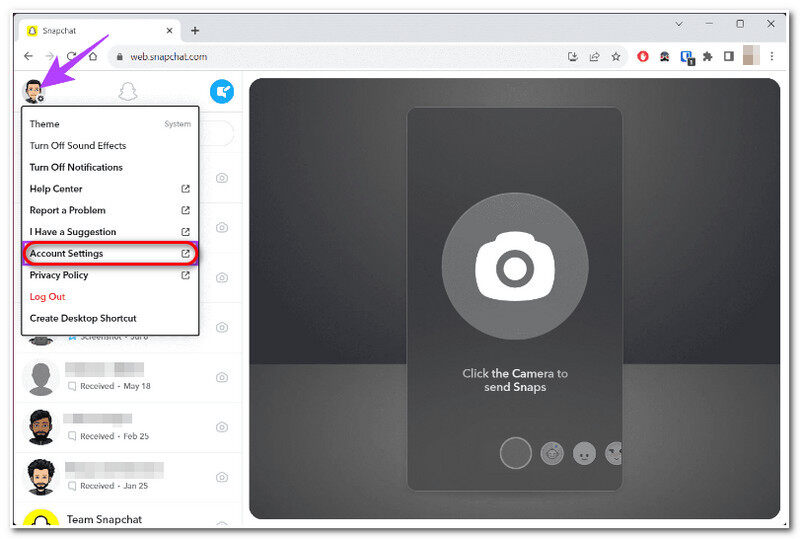Open a new browser tab

[195, 31]
